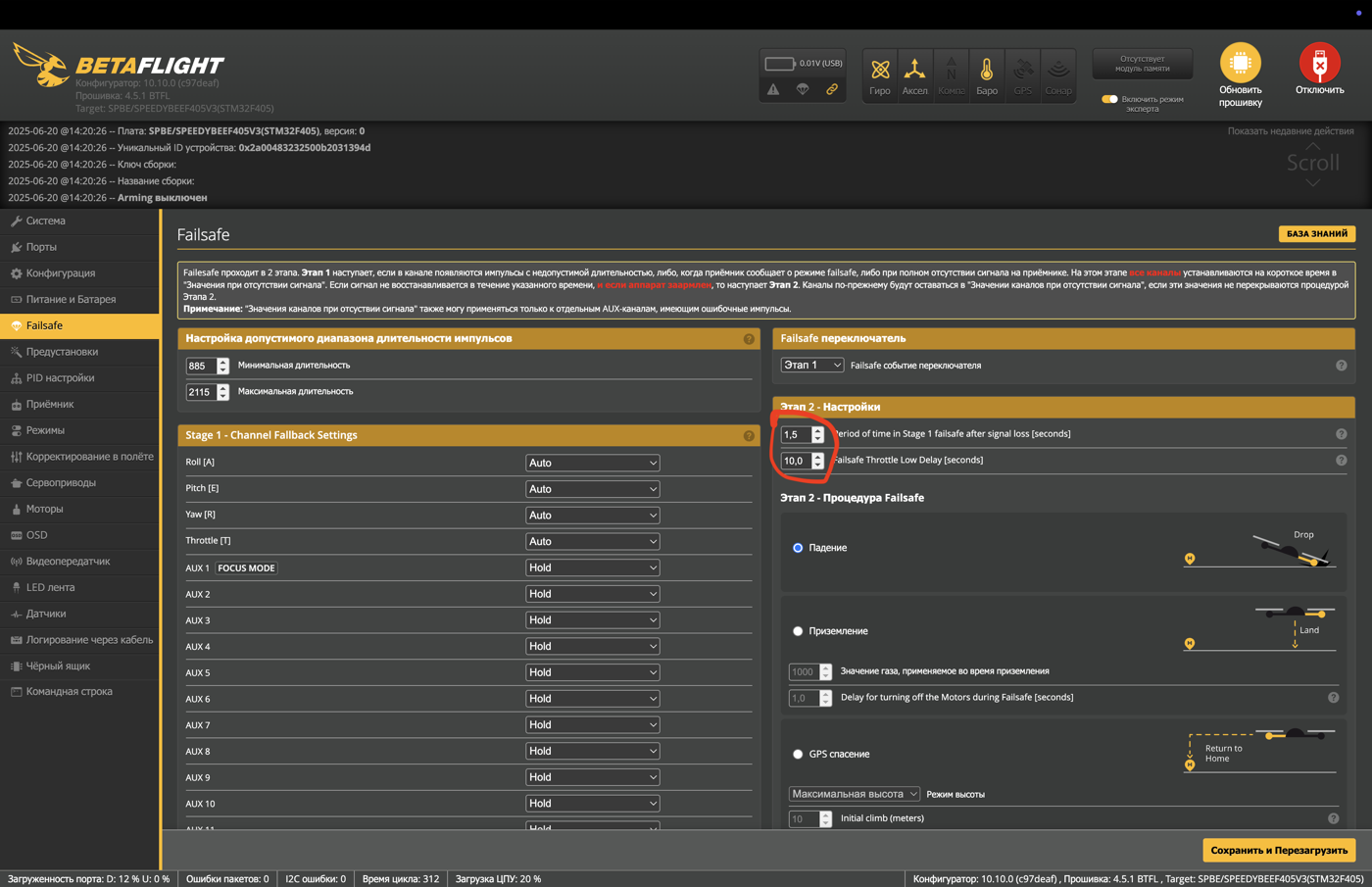Screen dimensions: 1372x887
Task: Select the Приземление landing procedure
Action: (798, 631)
